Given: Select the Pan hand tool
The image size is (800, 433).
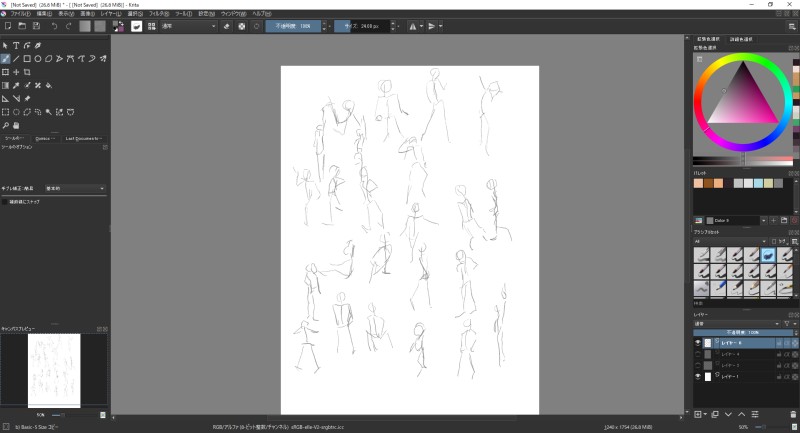Looking at the screenshot, I should coord(16,125).
